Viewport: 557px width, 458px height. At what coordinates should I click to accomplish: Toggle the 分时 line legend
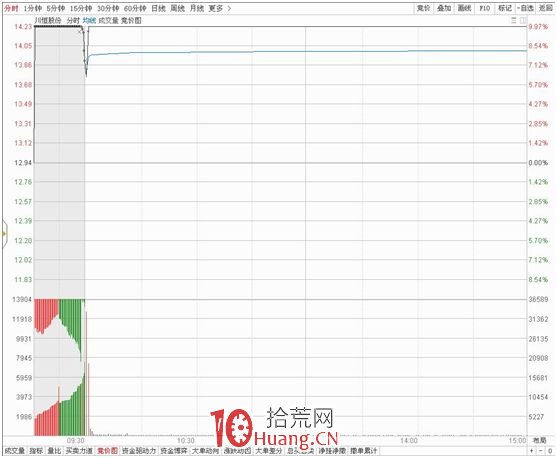pos(73,21)
